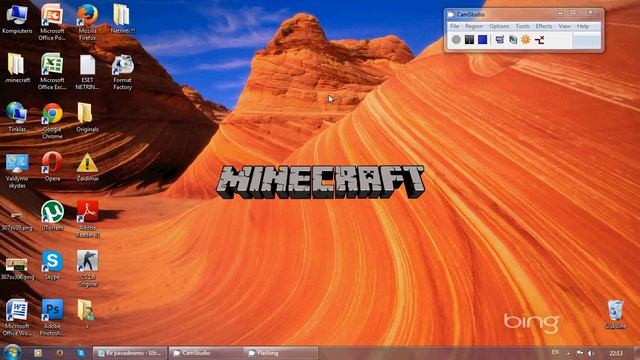
Task: Open the View menu in CamStudio
Action: tap(564, 26)
